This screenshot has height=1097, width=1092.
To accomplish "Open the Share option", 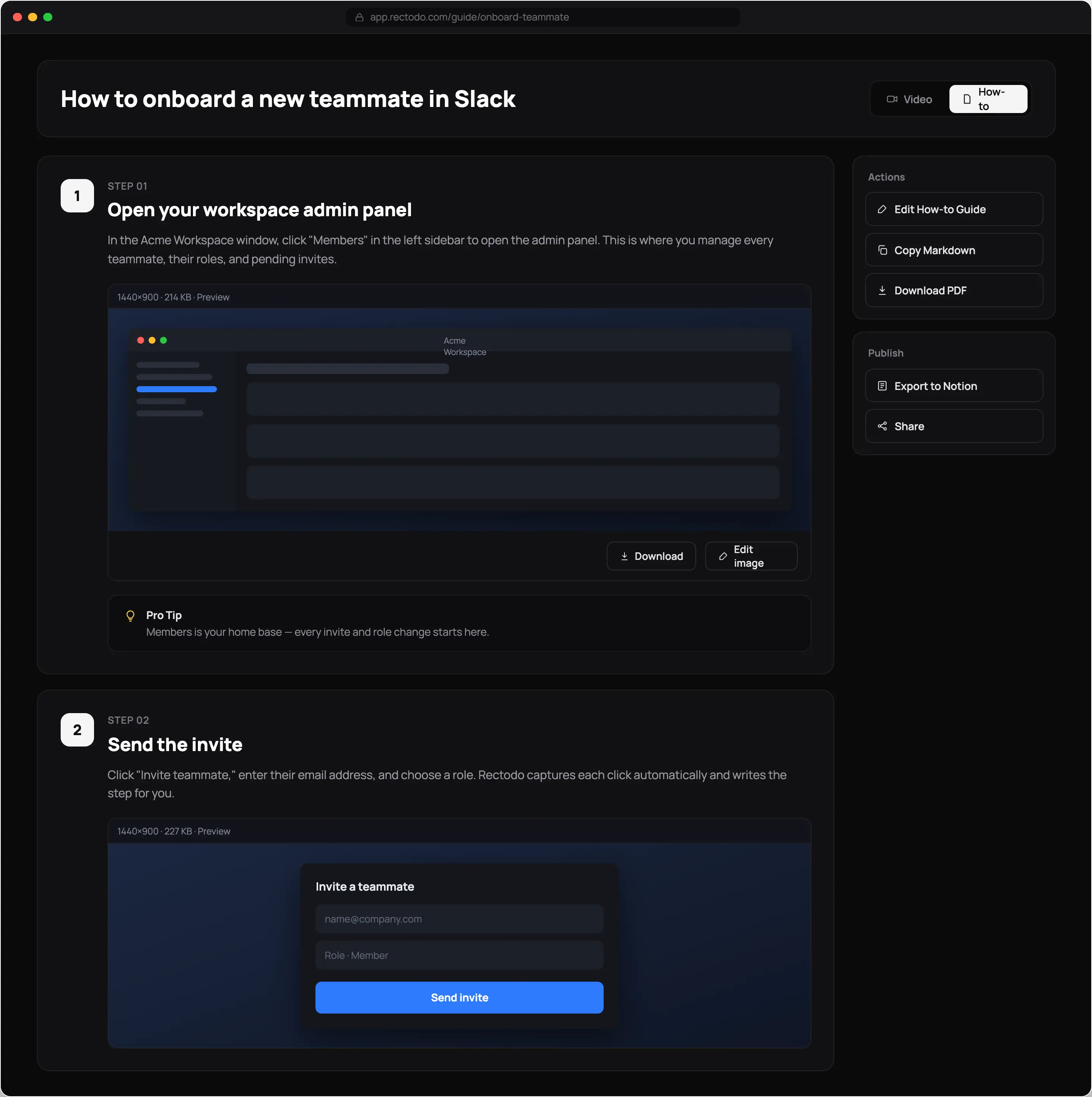I will click(954, 426).
